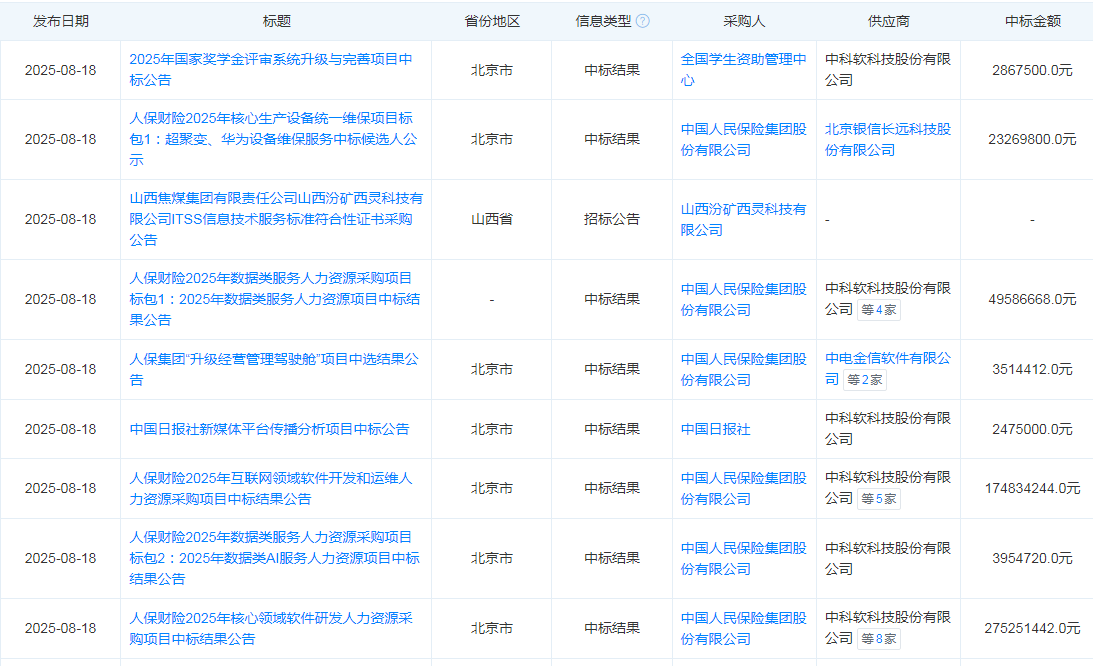The height and width of the screenshot is (666, 1093).
Task: Open purchaser link 山西汾矿西灵科技有限公司
Action: 744,219
